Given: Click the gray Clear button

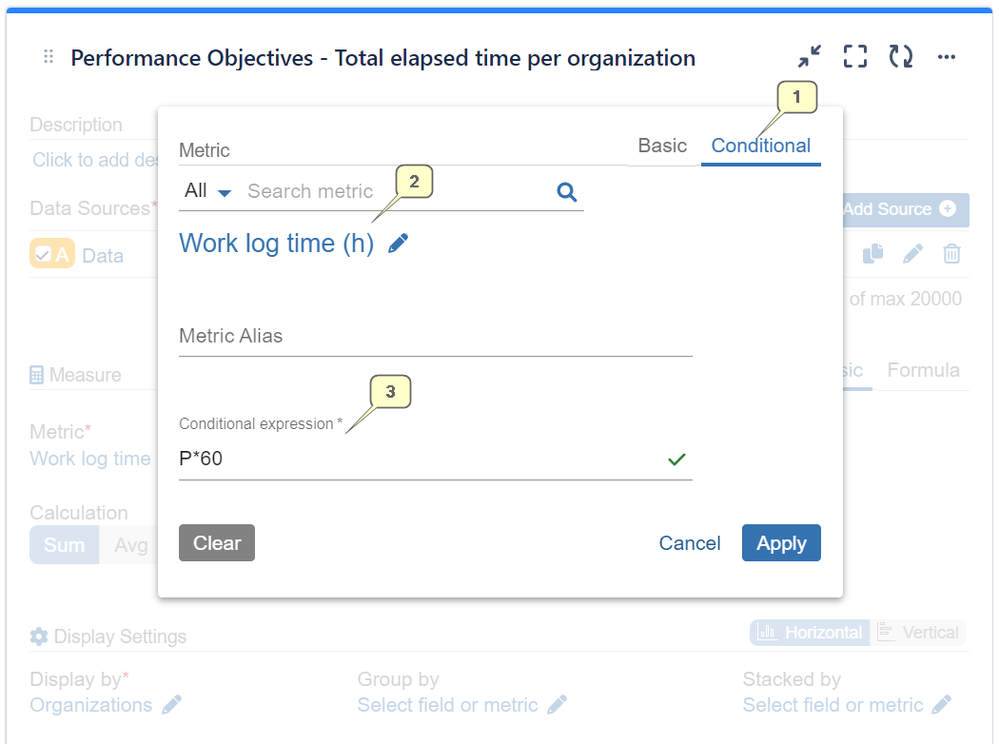Looking at the screenshot, I should [x=217, y=543].
